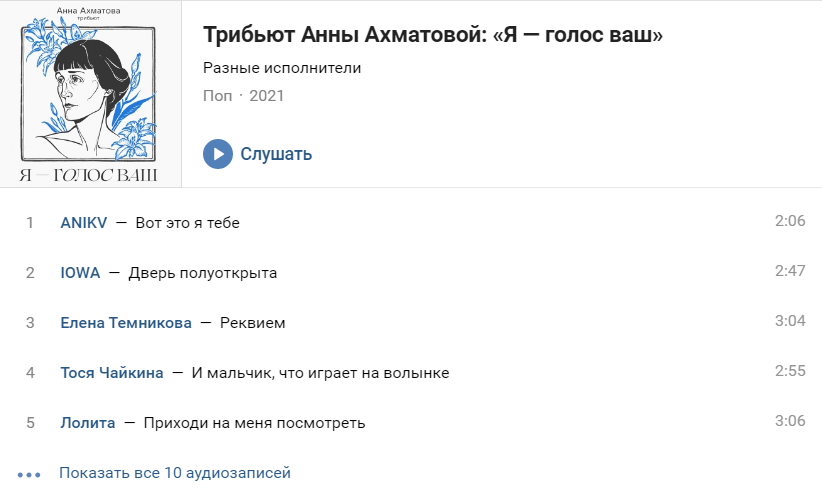Open artist ANIKV link
This screenshot has width=822, height=500.
tap(84, 223)
